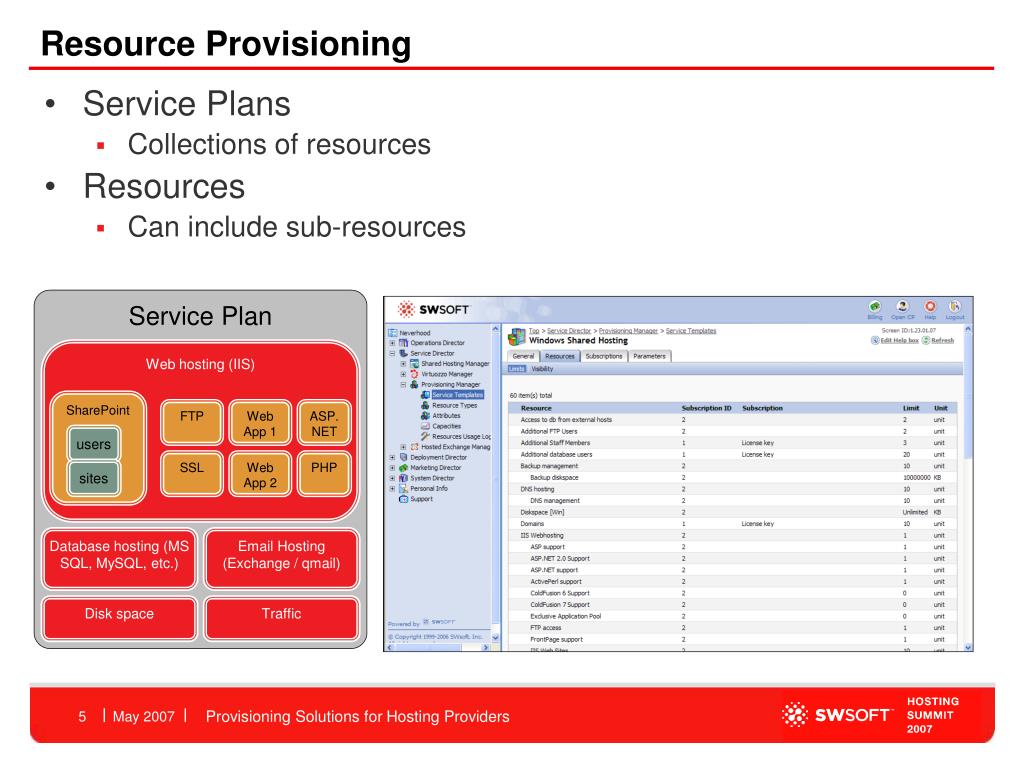Click the Hosted Exchange Manager icon
This screenshot has height=768, width=1024.
coord(414,447)
